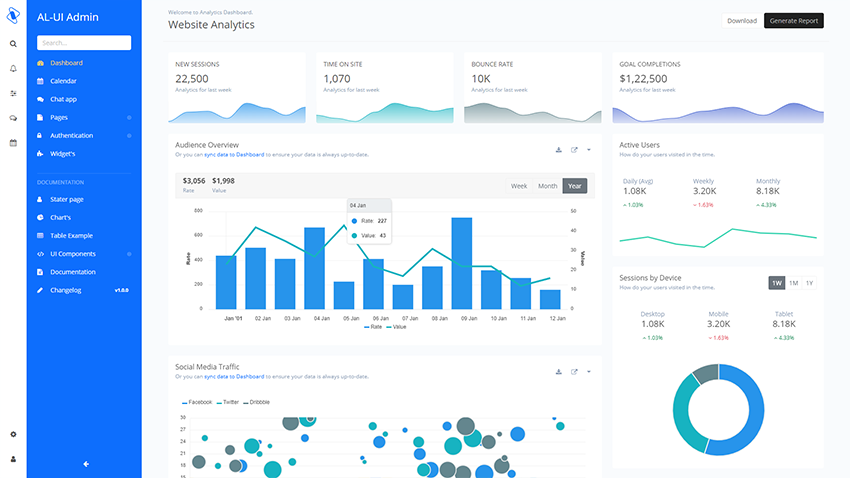Screen dimensions: 850x478
Task: Select Month range in Audience Overview
Action: [x=547, y=186]
